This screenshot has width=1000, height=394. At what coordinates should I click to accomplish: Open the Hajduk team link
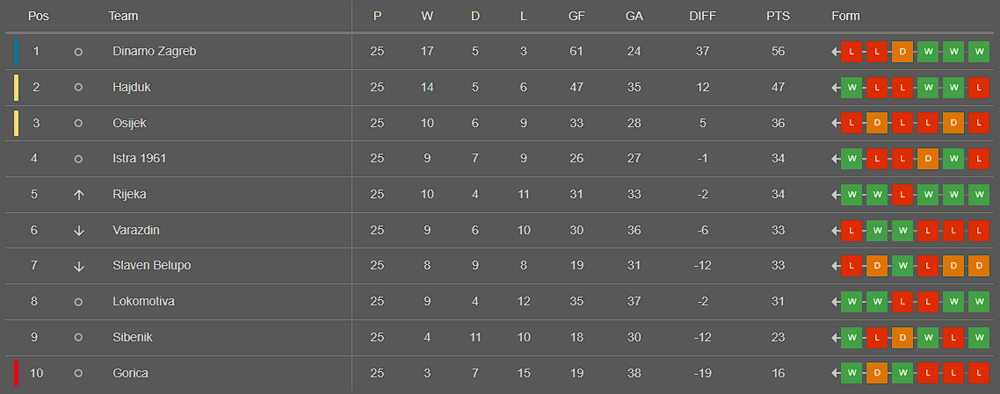[x=131, y=87]
